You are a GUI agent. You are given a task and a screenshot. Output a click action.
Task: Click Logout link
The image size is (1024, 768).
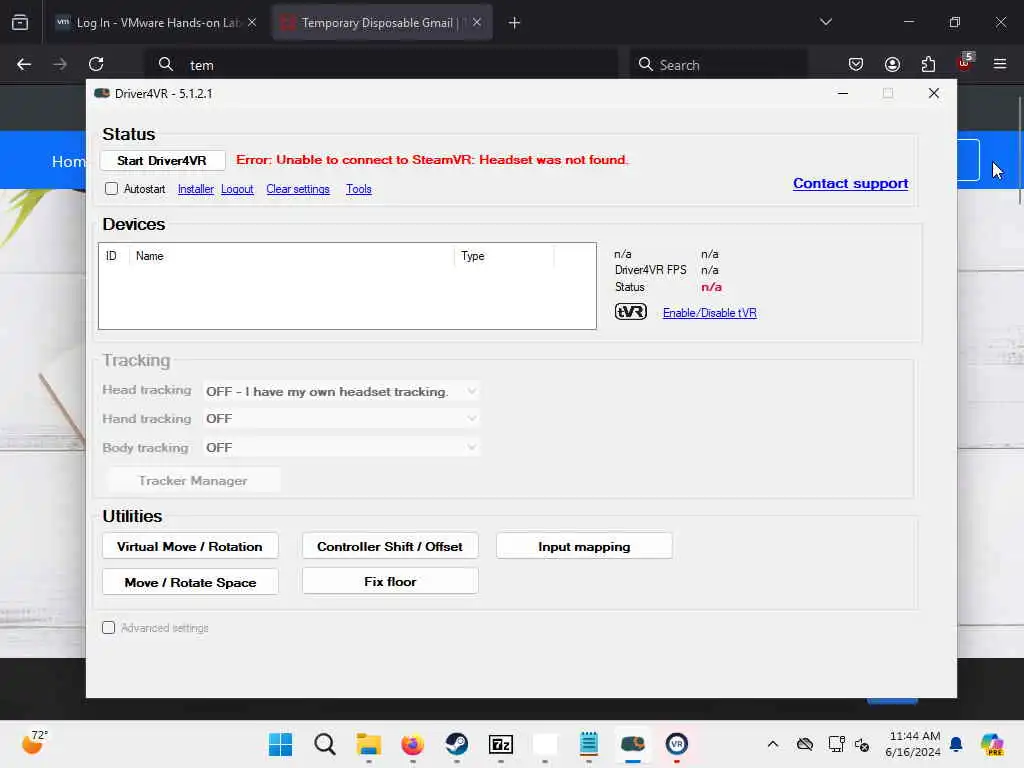[x=237, y=189]
